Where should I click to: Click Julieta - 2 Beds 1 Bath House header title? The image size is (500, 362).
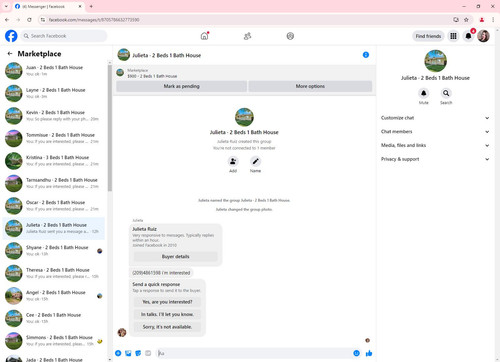click(167, 55)
